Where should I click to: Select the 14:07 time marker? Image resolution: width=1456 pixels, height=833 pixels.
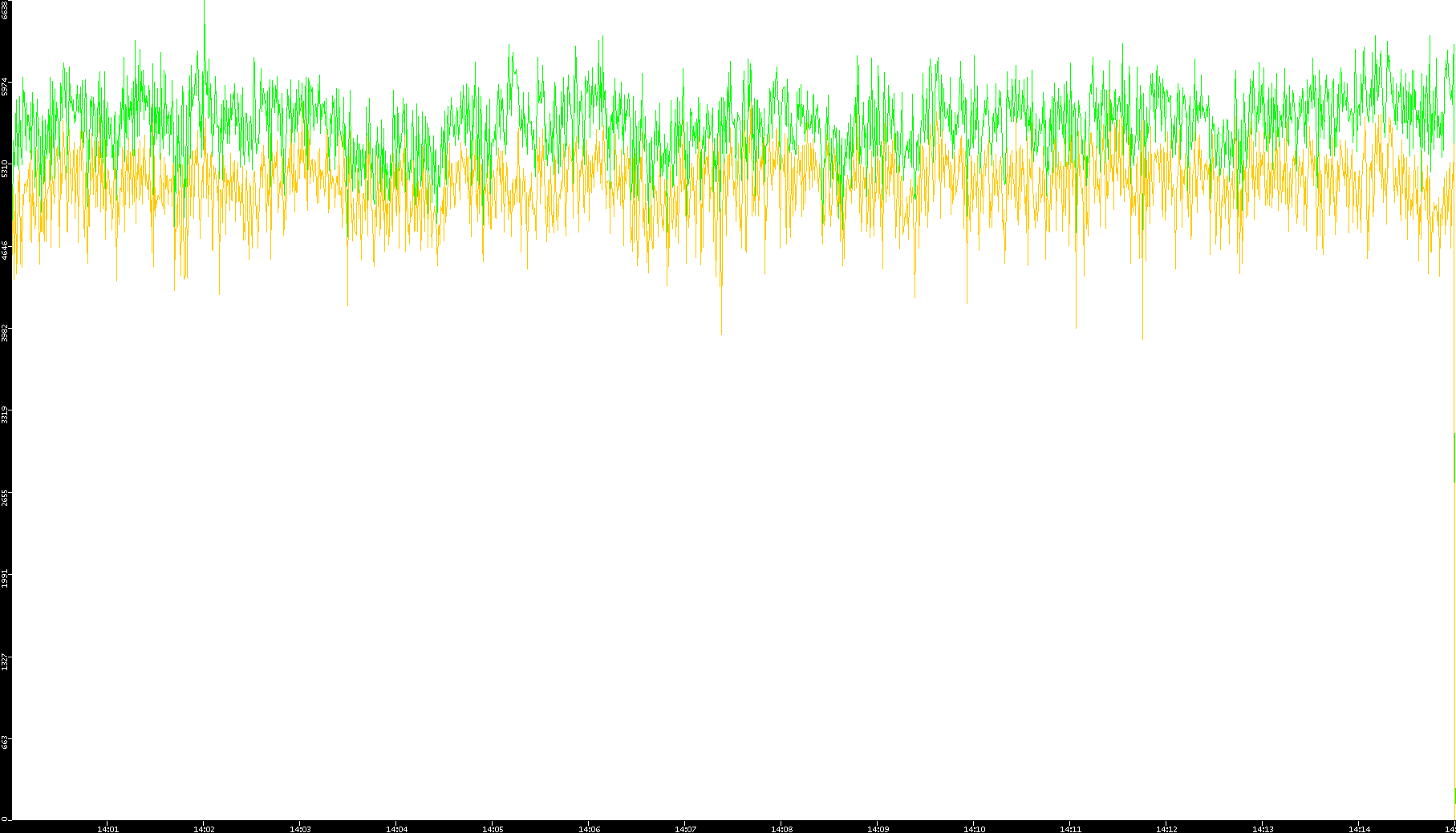685,829
